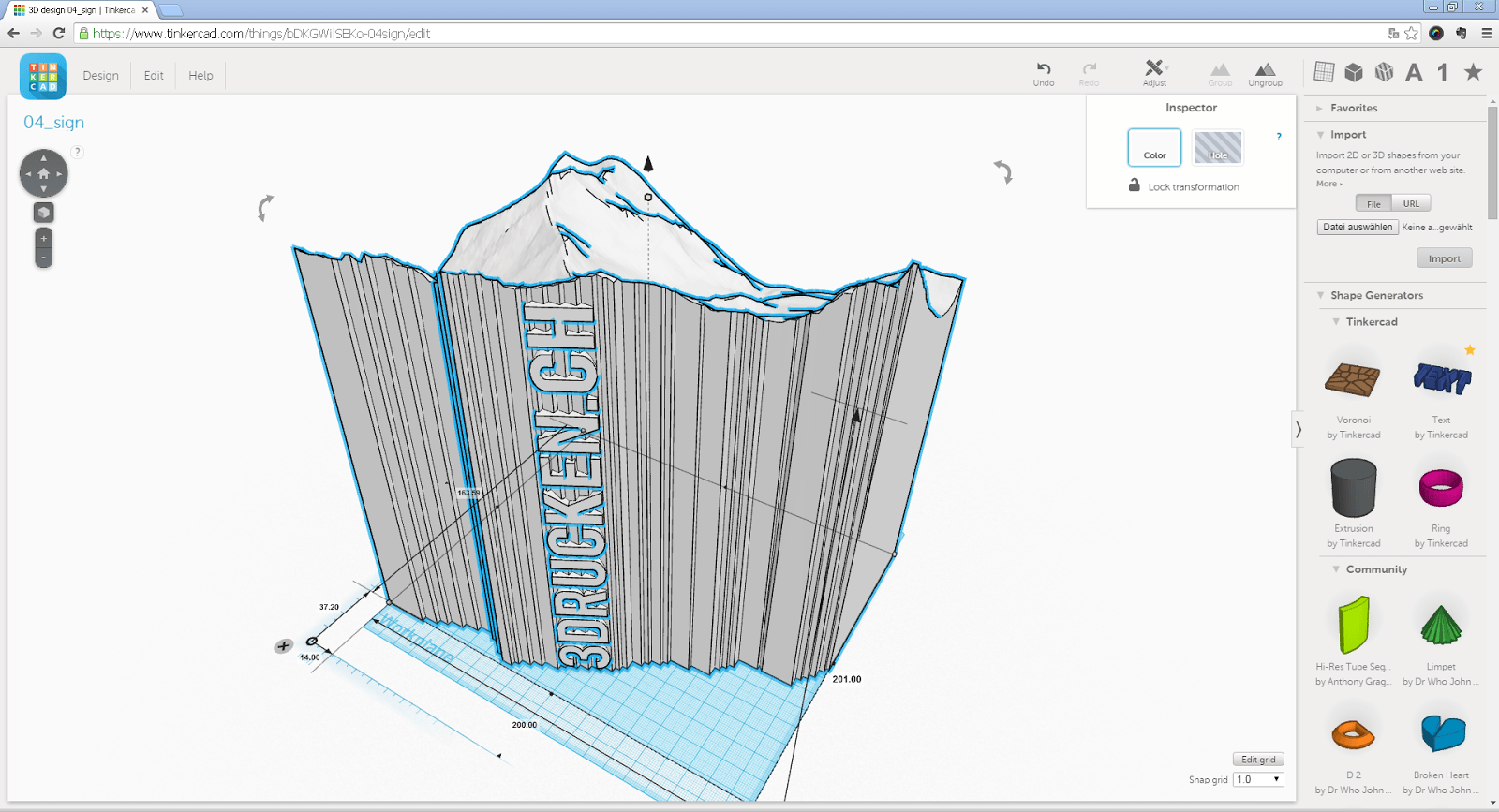Zoom in with the plus button

point(43,238)
